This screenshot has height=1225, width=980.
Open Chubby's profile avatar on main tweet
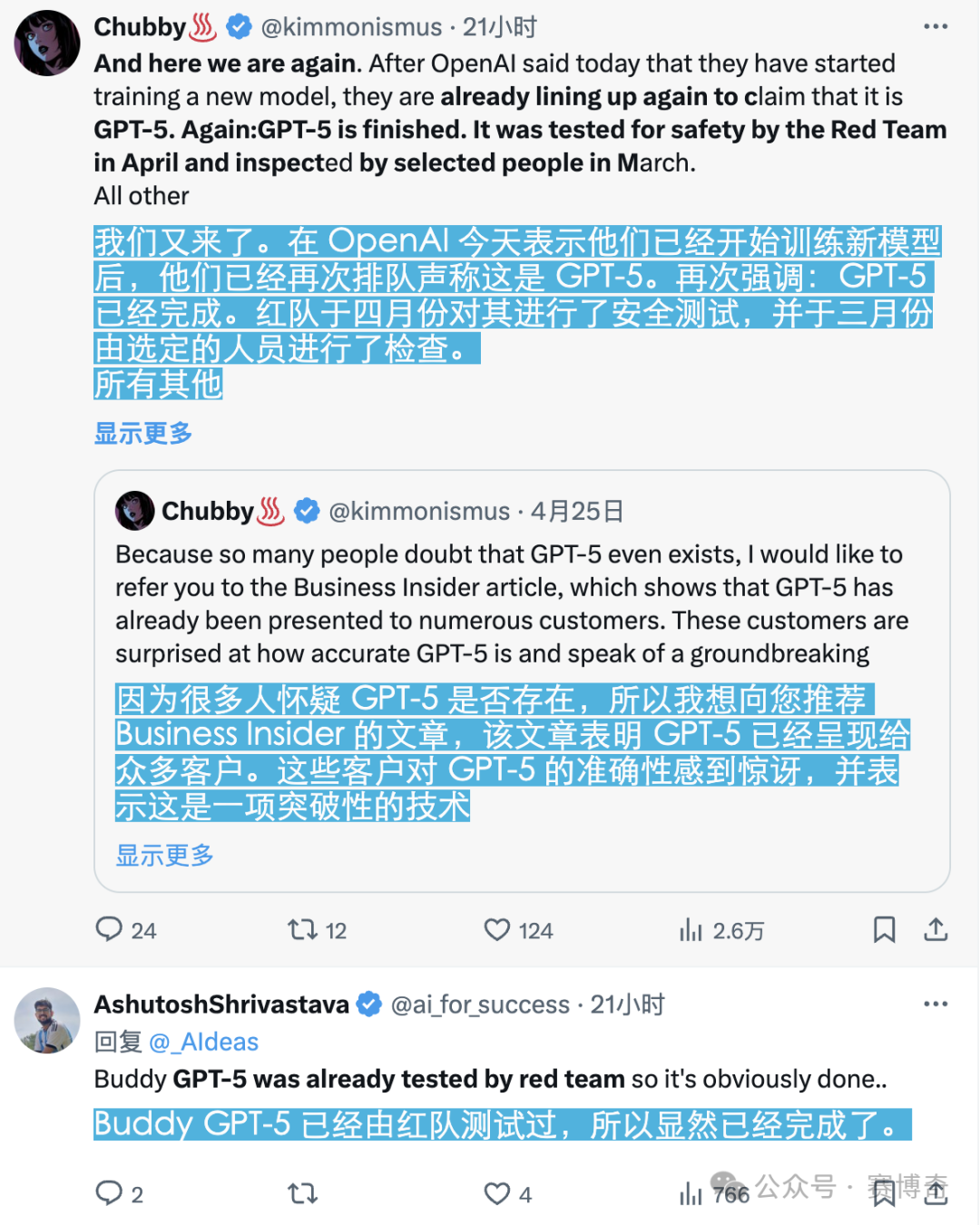point(47,43)
